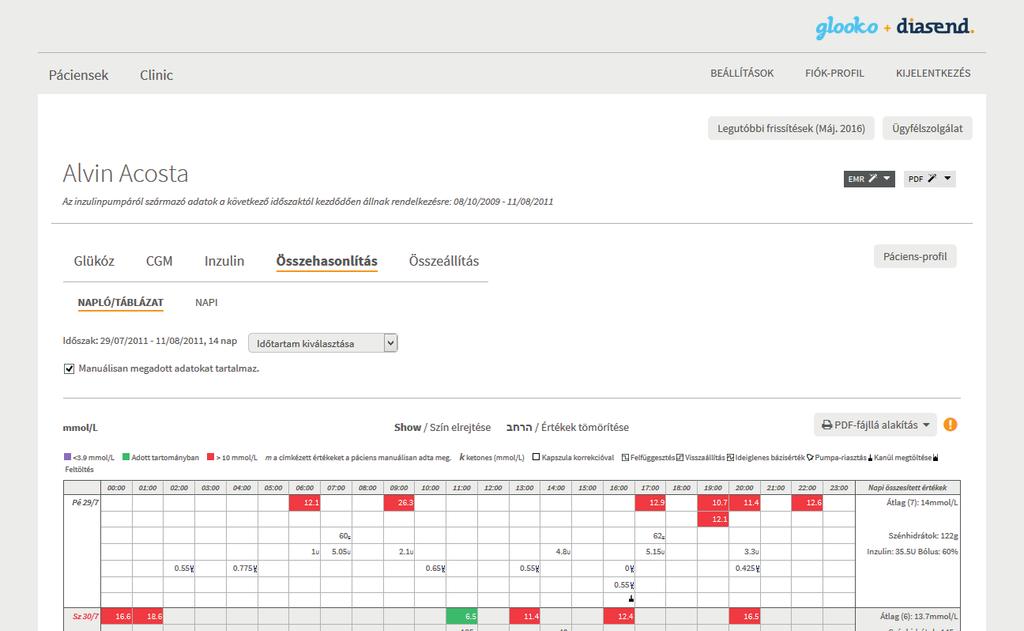Click the EMR magic wand icon
The height and width of the screenshot is (631, 1024).
coord(872,178)
